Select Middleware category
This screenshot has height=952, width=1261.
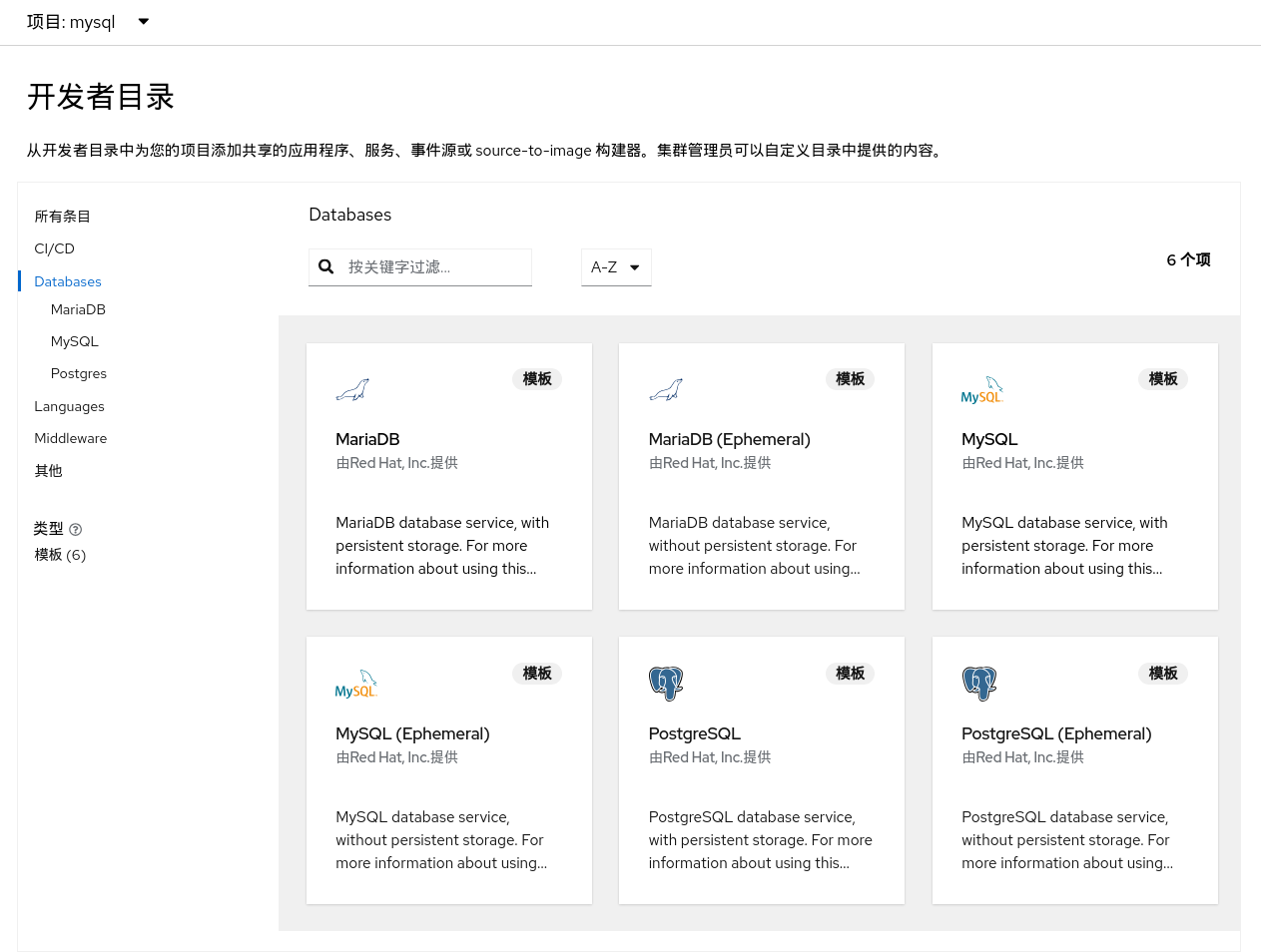click(x=70, y=438)
